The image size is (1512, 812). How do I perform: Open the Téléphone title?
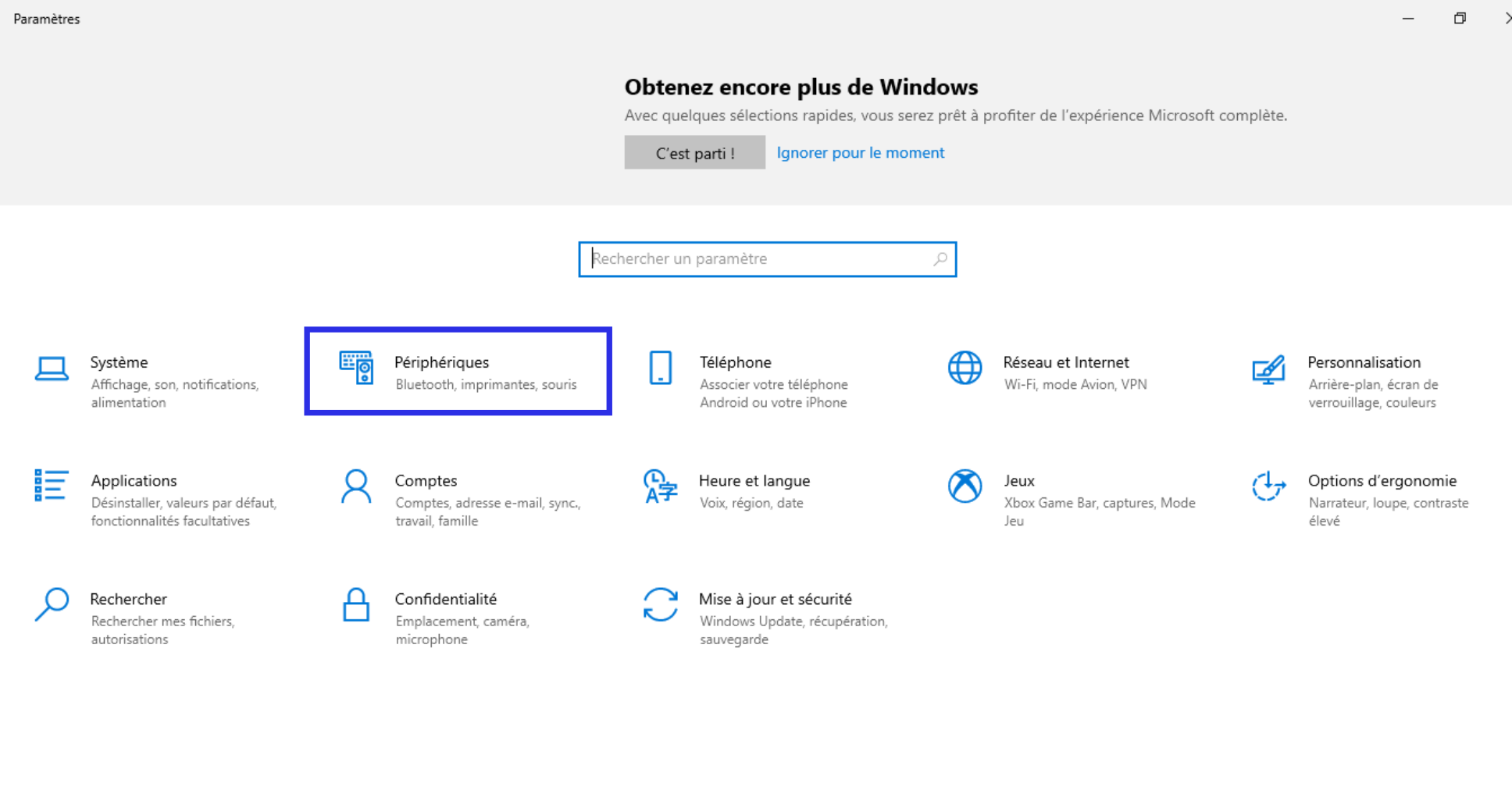tap(735, 362)
